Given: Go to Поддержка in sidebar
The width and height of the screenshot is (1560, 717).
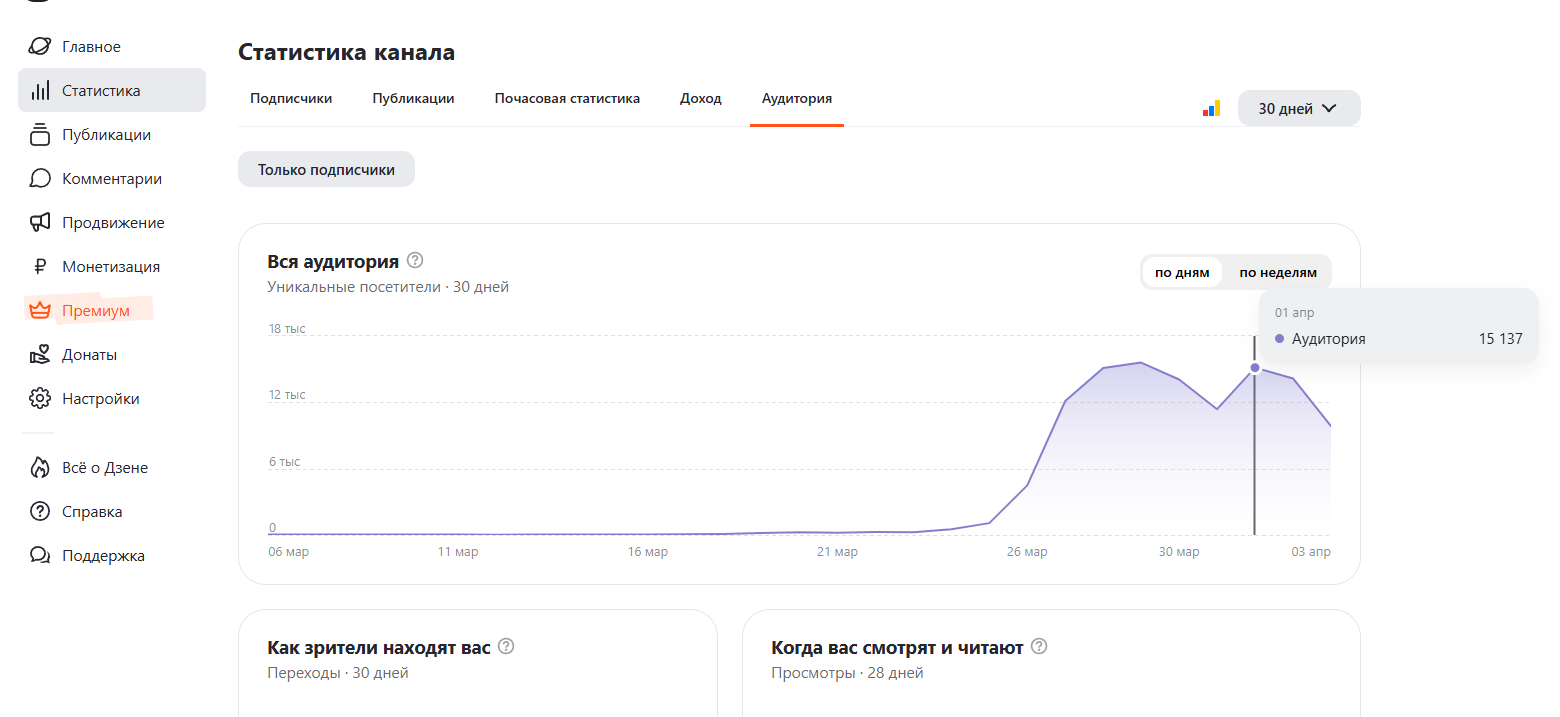Looking at the screenshot, I should [x=103, y=555].
